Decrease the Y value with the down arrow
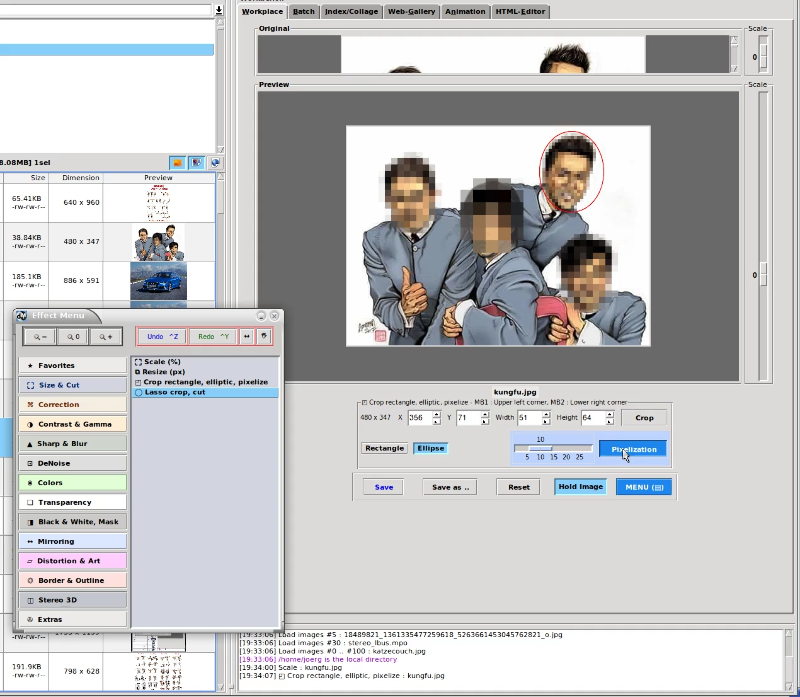800x697 pixels. pos(484,421)
